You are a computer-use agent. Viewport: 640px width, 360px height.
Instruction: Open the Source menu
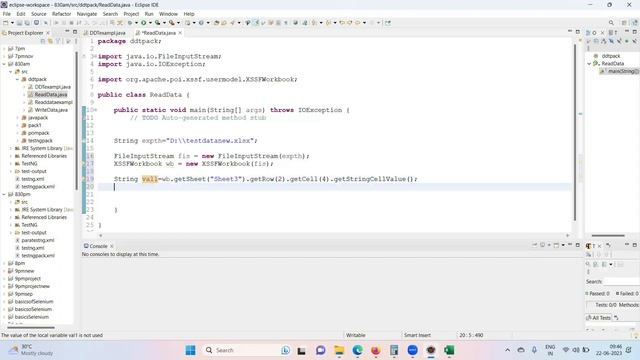click(x=39, y=14)
